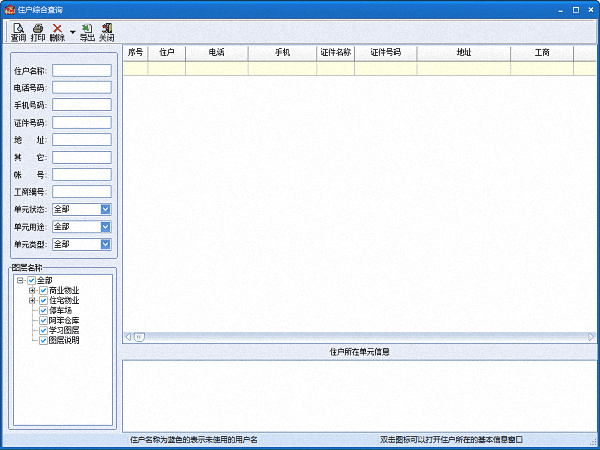Click the 住户 column header
The image size is (600, 450).
[x=167, y=52]
